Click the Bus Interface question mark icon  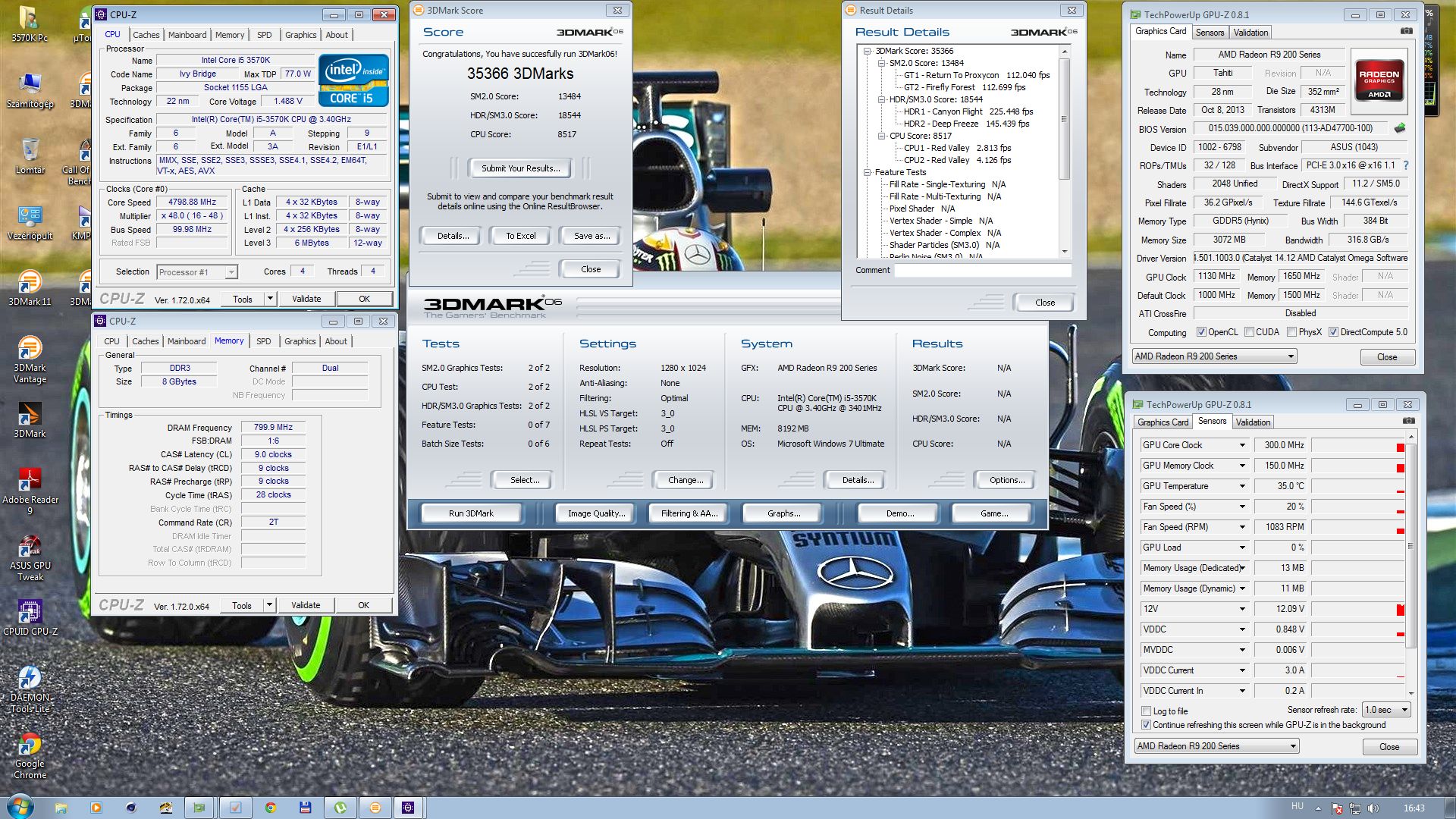click(x=1406, y=165)
